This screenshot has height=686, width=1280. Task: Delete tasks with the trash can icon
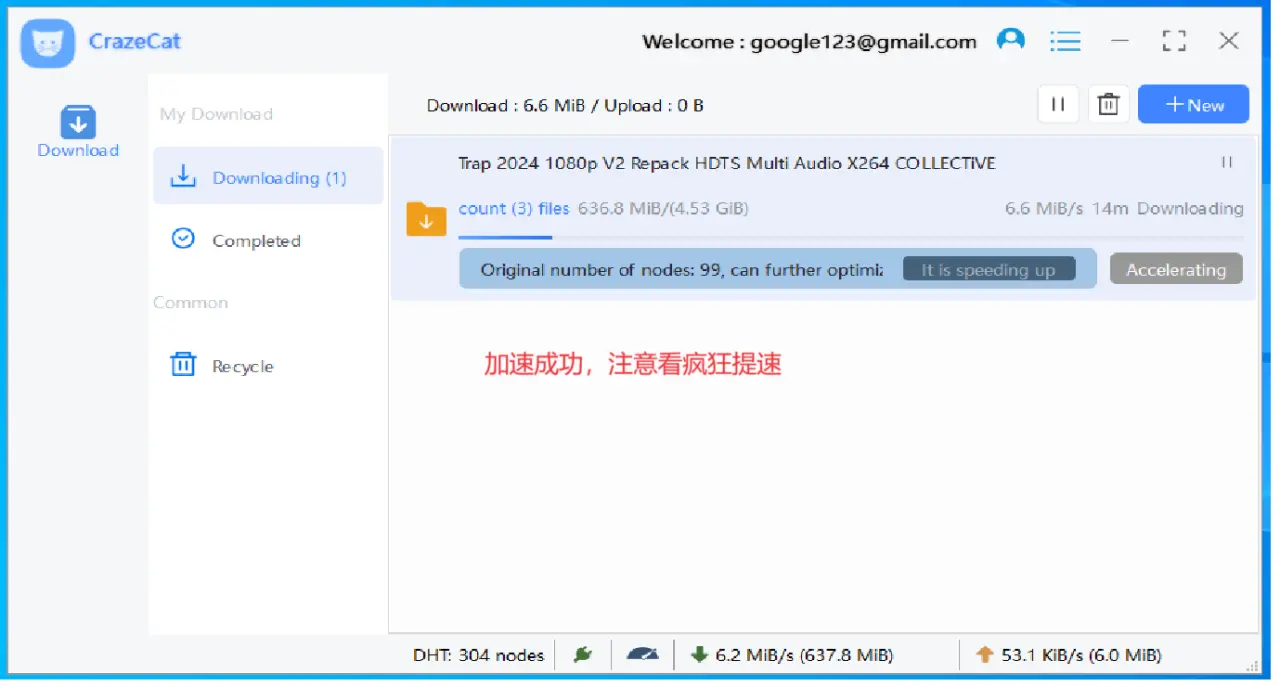click(x=1108, y=104)
